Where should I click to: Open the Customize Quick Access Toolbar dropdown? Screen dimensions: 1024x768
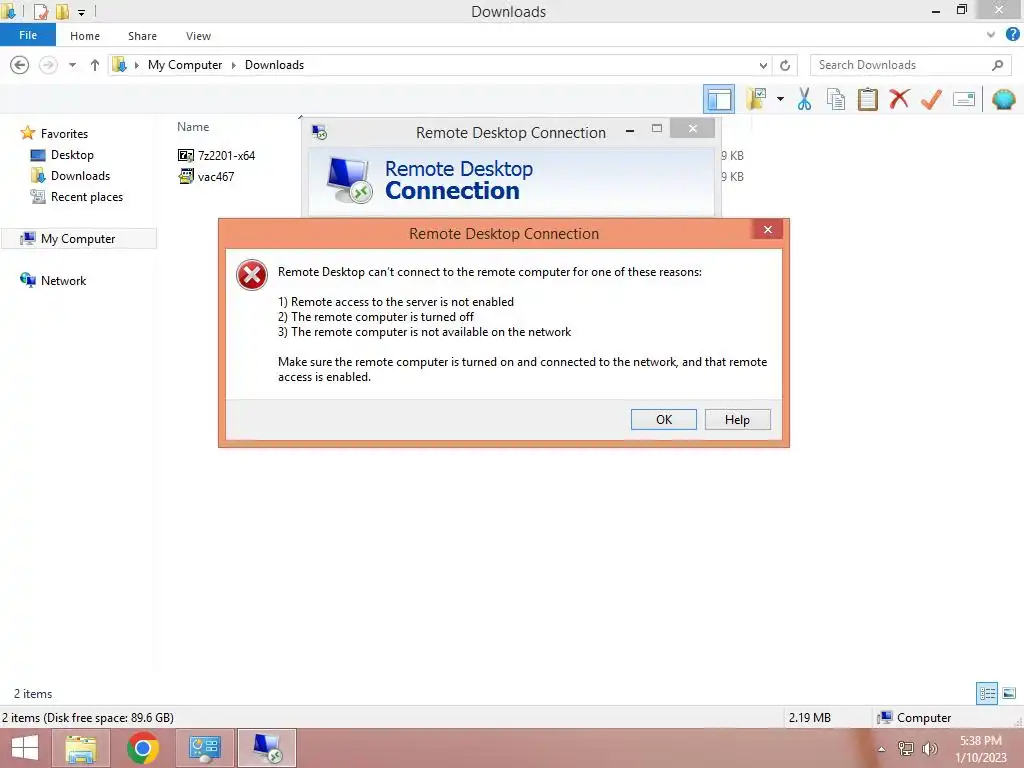(82, 12)
